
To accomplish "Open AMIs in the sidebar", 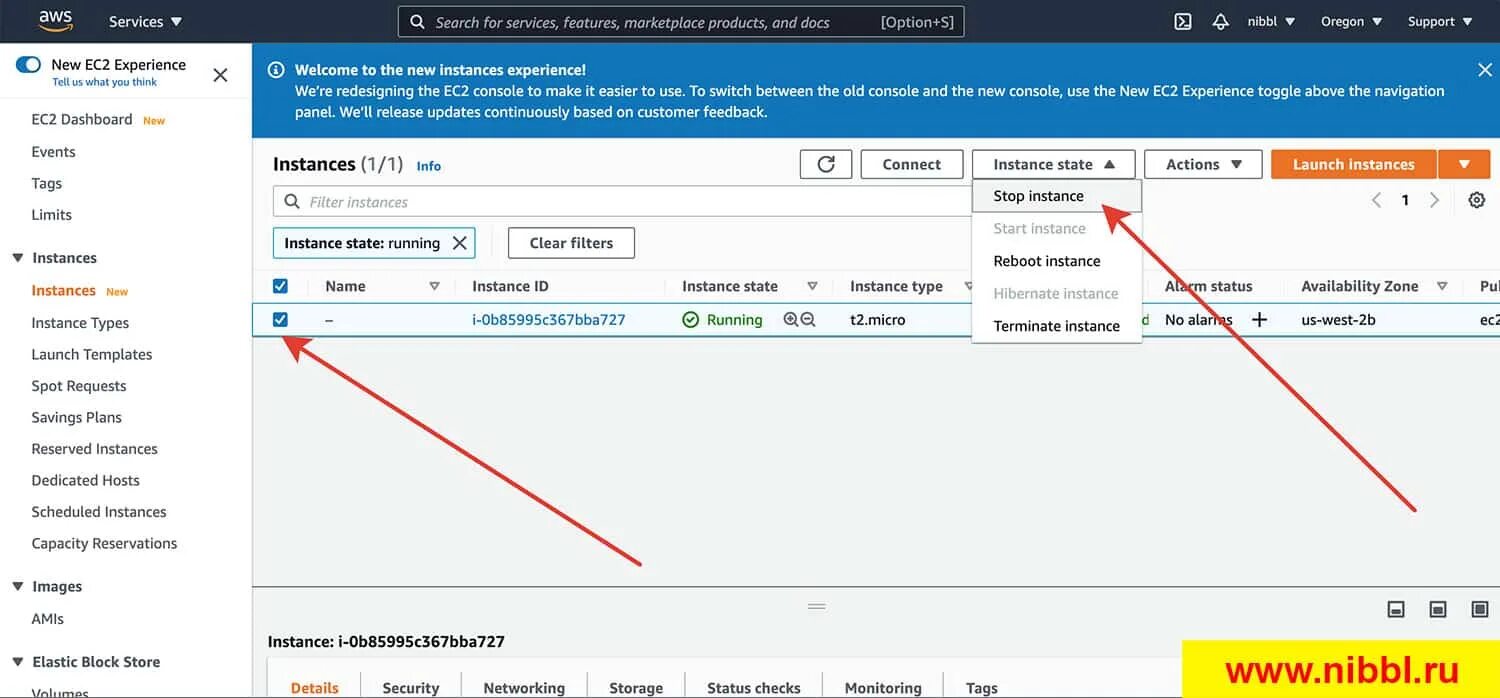I will pyautogui.click(x=48, y=619).
